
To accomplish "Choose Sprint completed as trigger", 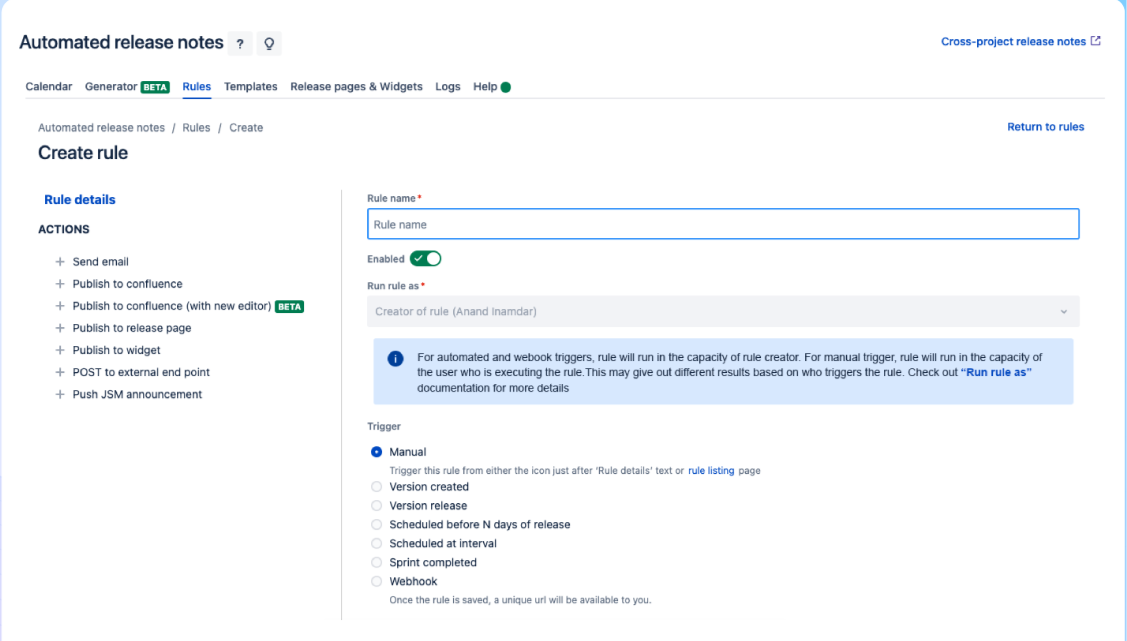I will tap(377, 562).
